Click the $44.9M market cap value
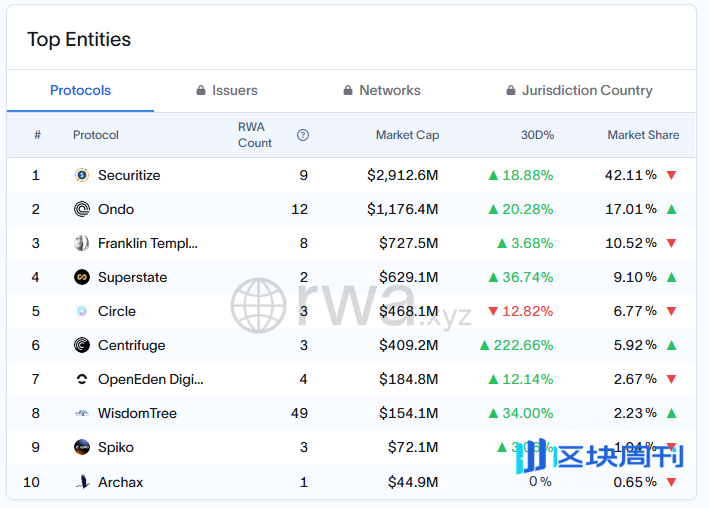Screen dimensions: 709x508 click(x=413, y=482)
